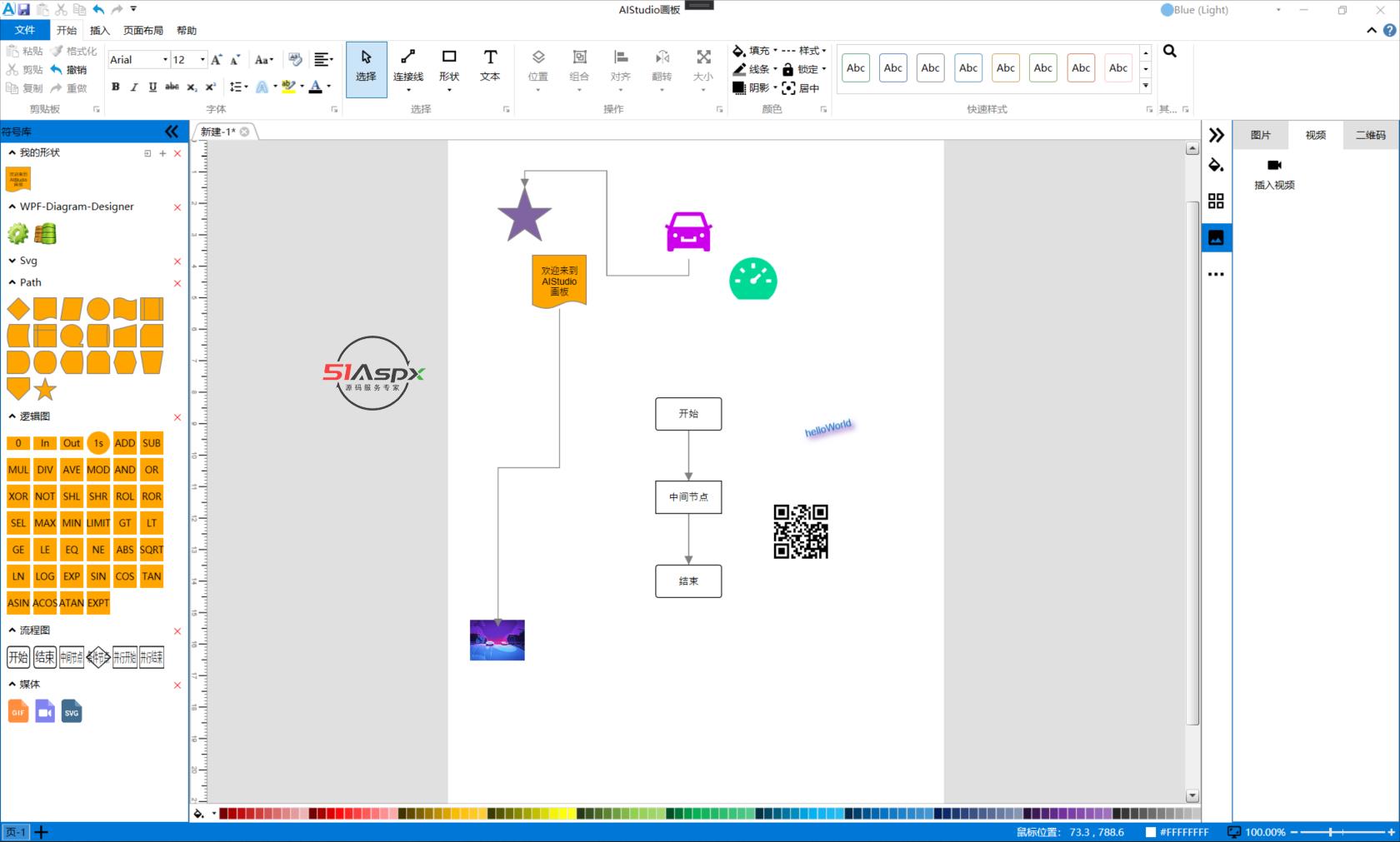Add a new page with plus icon

coord(41,832)
